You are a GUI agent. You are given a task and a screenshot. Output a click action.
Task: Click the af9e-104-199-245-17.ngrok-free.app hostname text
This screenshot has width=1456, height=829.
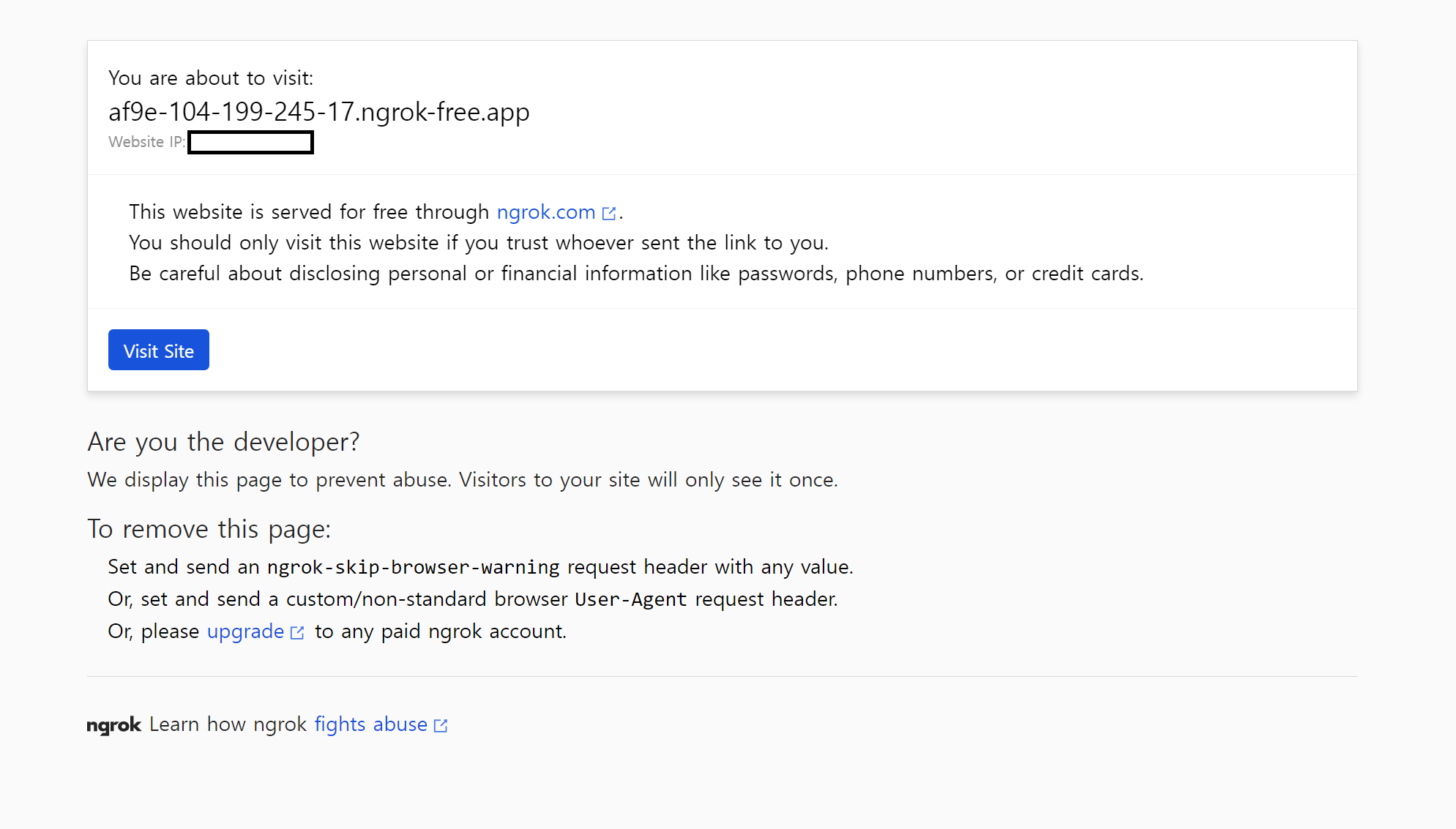(319, 112)
